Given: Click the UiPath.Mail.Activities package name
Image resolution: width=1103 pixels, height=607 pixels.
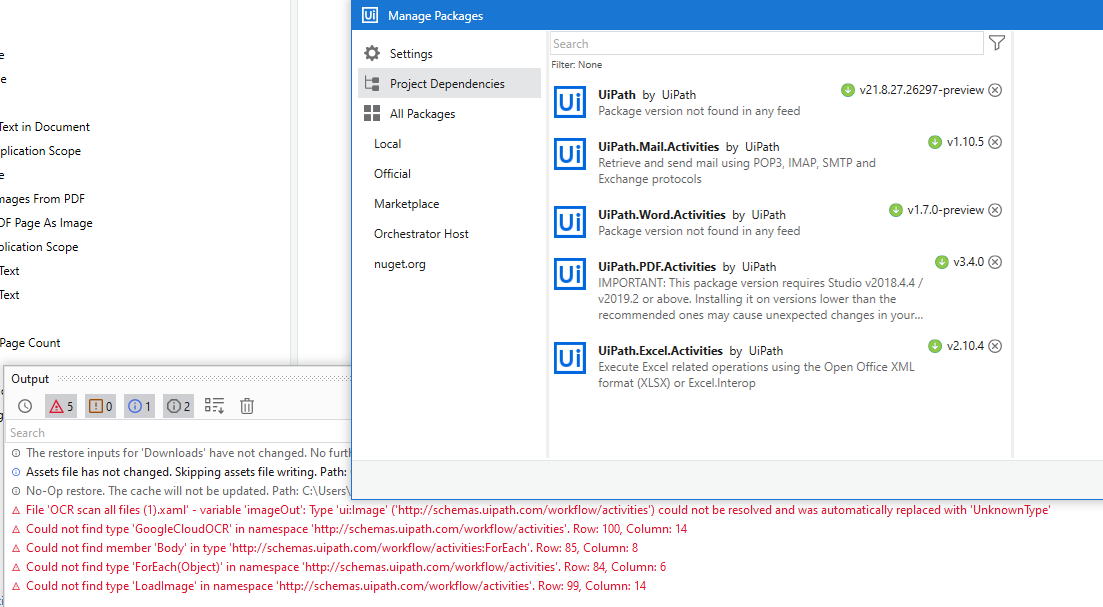Looking at the screenshot, I should pos(658,146).
